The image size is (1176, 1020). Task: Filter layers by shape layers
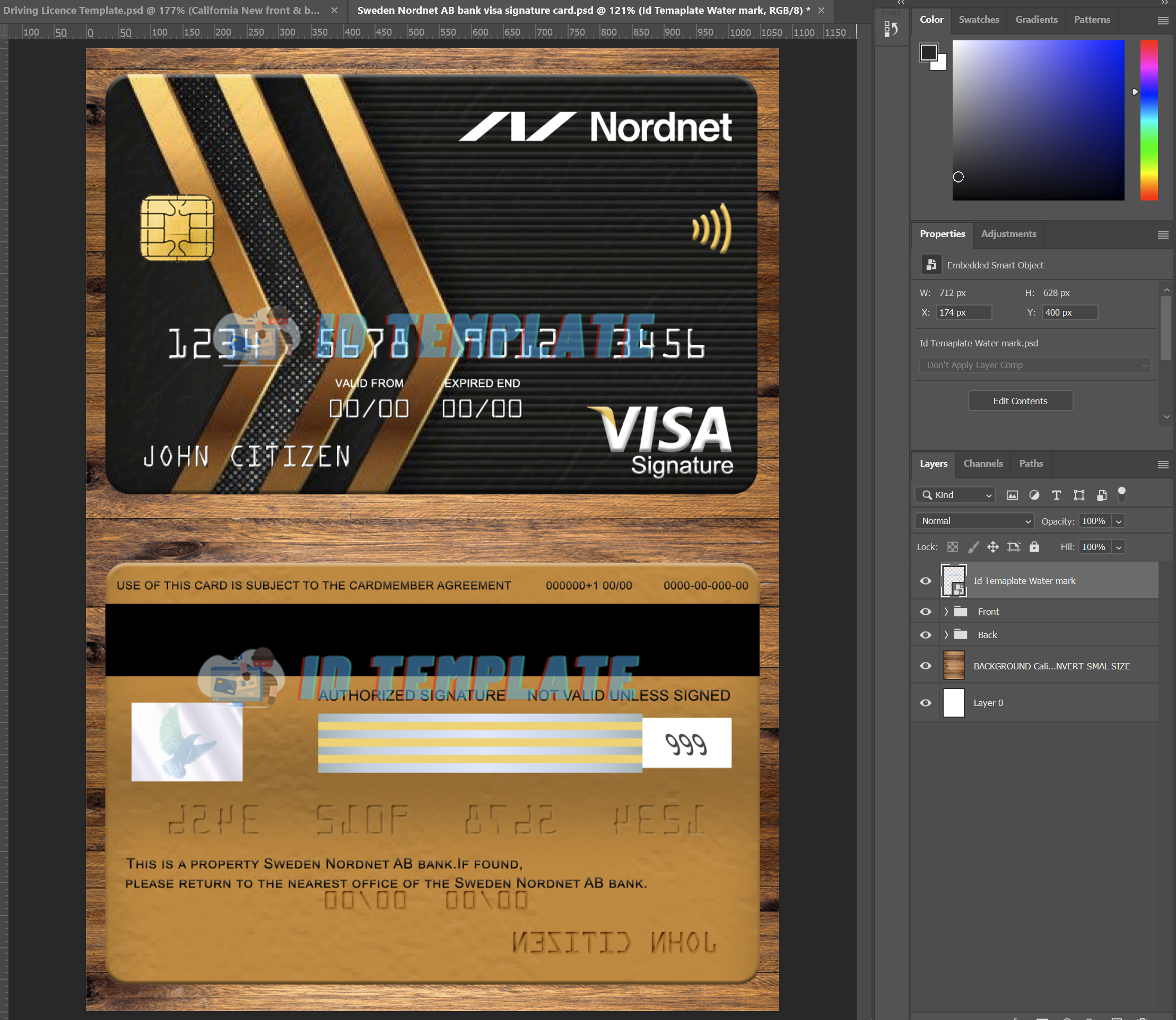1079,495
